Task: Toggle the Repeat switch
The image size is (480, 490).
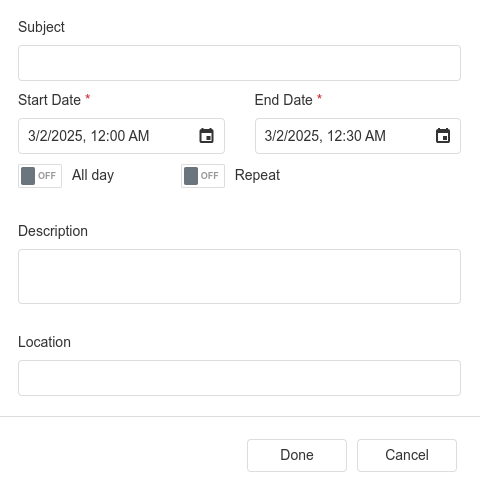Action: click(203, 176)
